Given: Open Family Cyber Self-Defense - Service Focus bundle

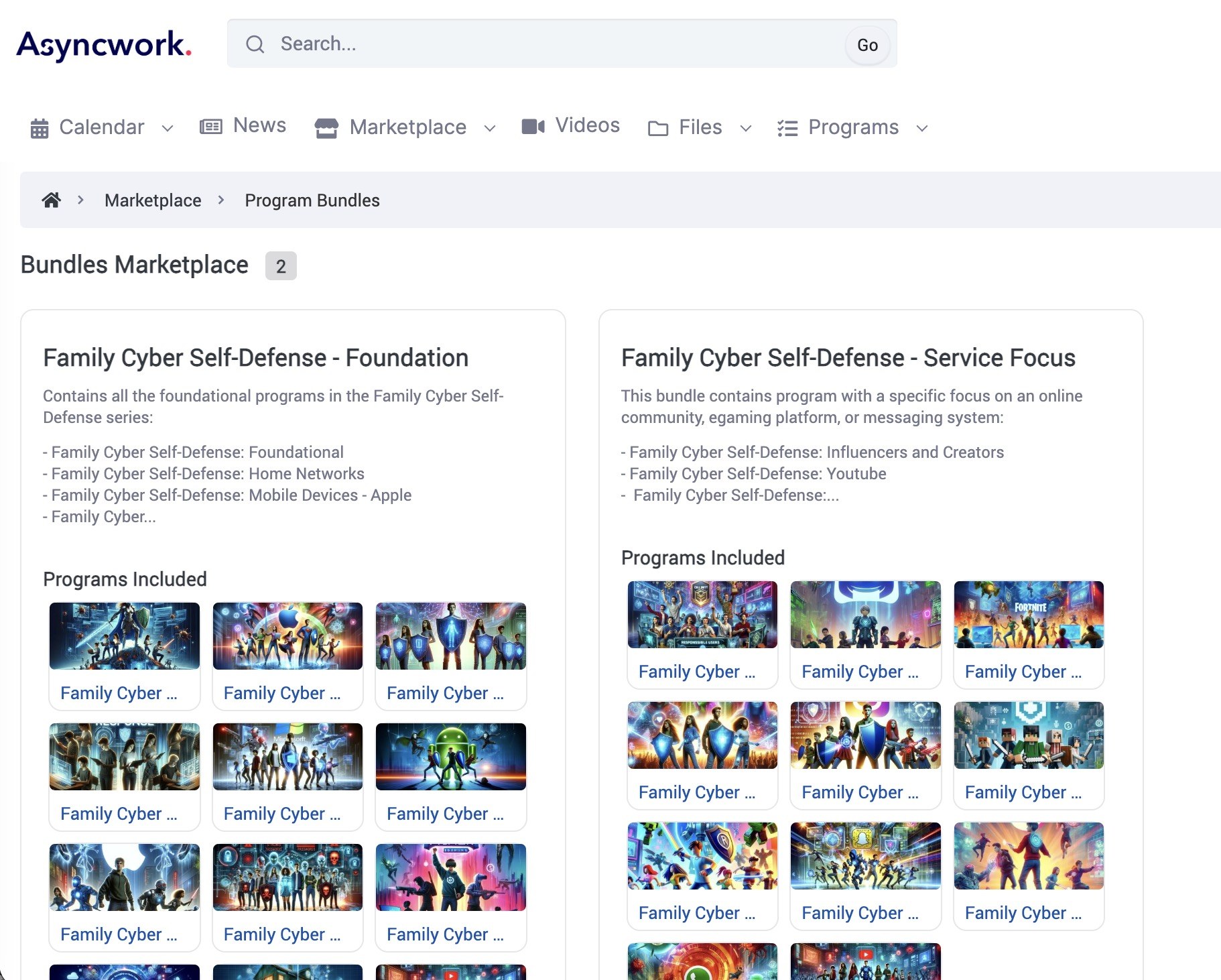Looking at the screenshot, I should click(848, 358).
